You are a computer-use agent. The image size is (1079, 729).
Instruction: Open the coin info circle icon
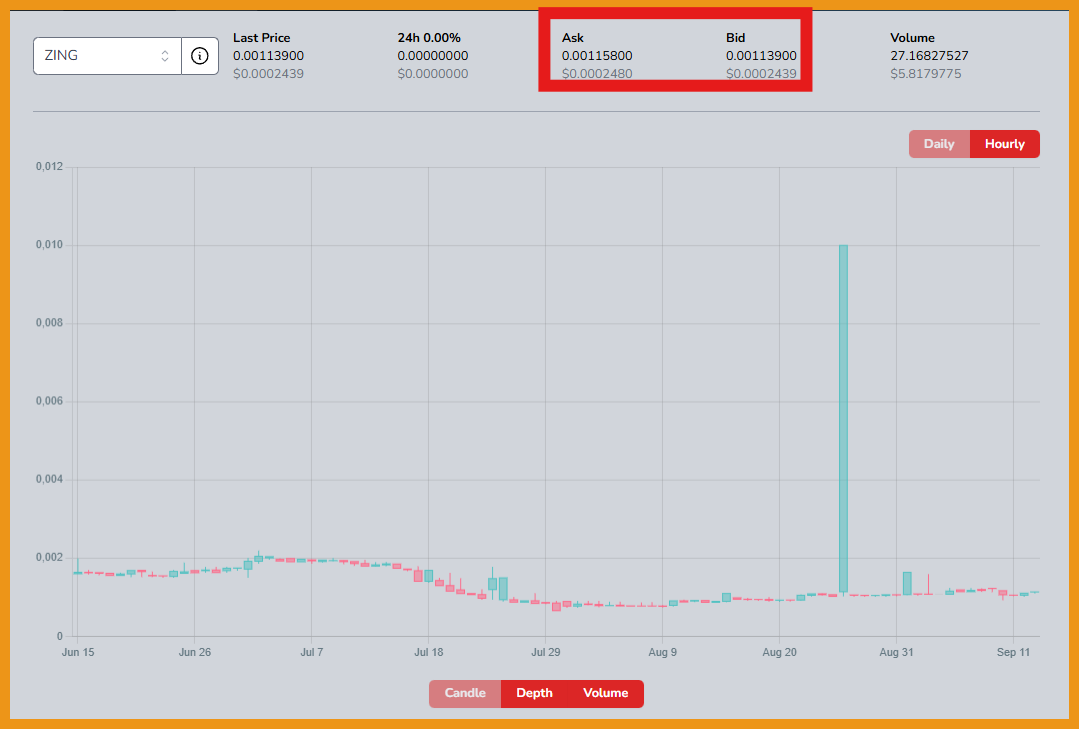point(199,56)
